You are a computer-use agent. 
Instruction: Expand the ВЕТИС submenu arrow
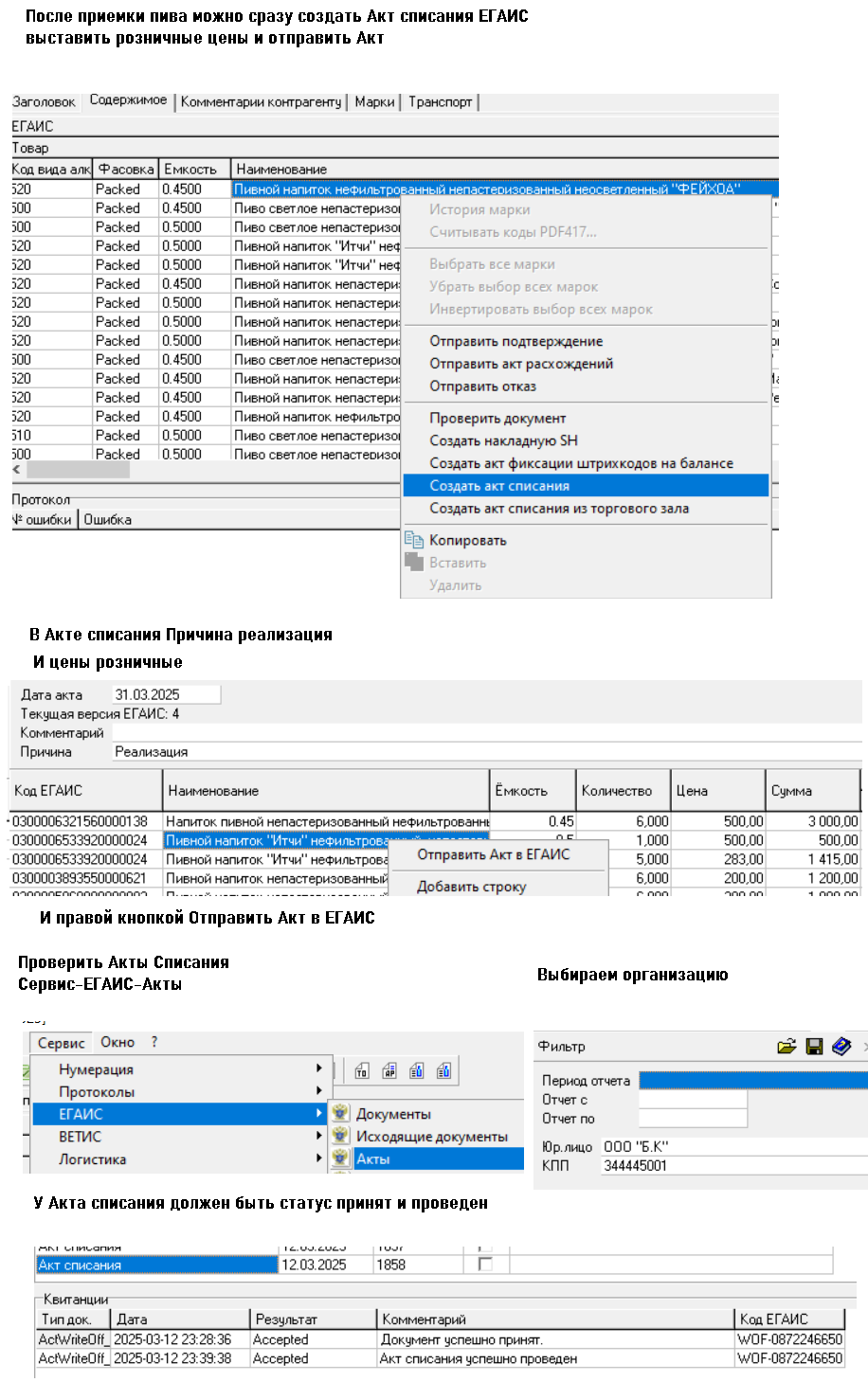[319, 1137]
